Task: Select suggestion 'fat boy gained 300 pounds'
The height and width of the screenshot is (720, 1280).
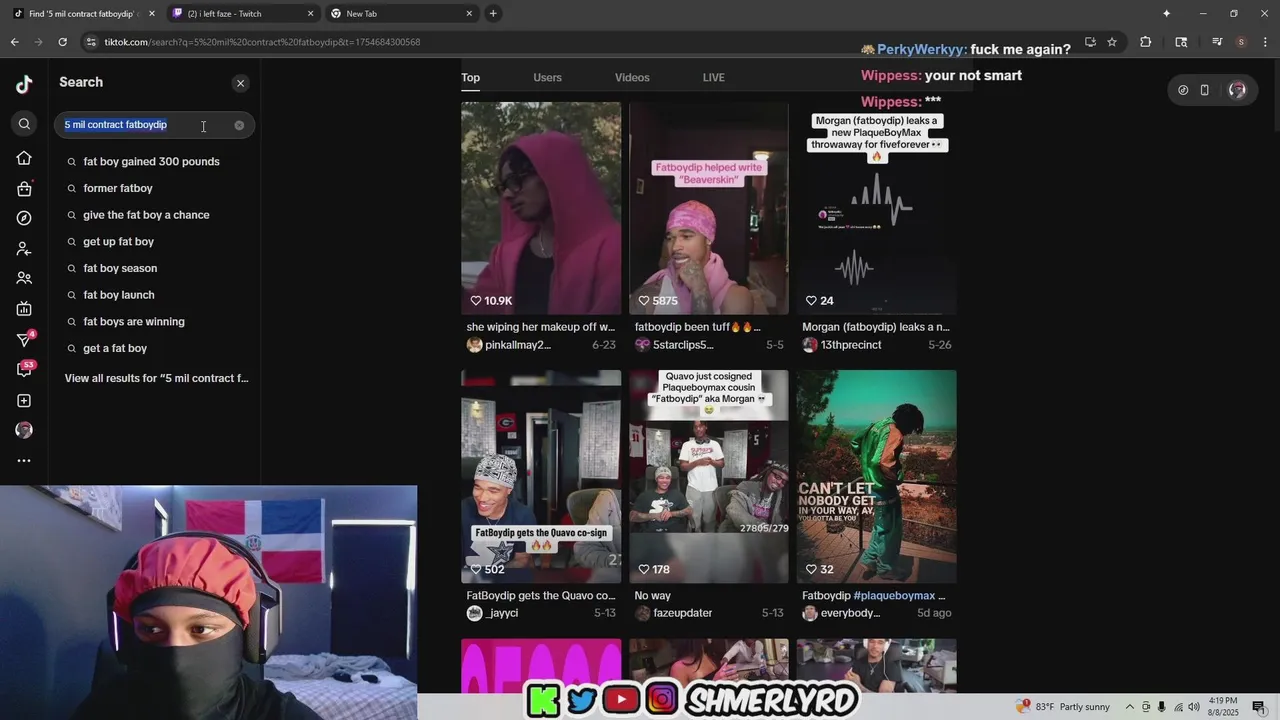Action: pos(151,161)
